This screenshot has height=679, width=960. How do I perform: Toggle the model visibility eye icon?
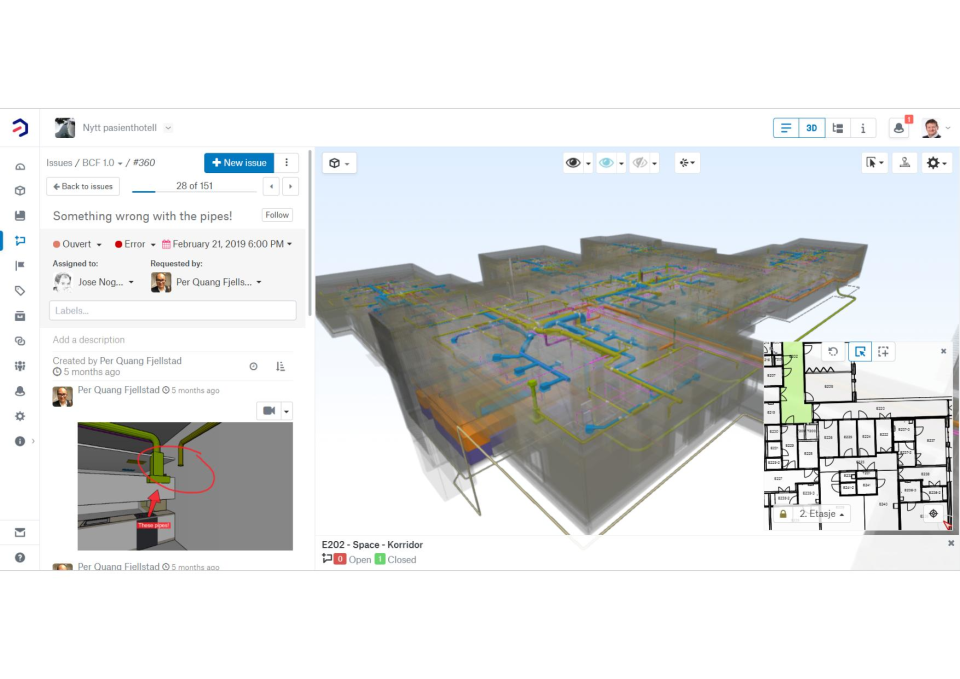[574, 162]
